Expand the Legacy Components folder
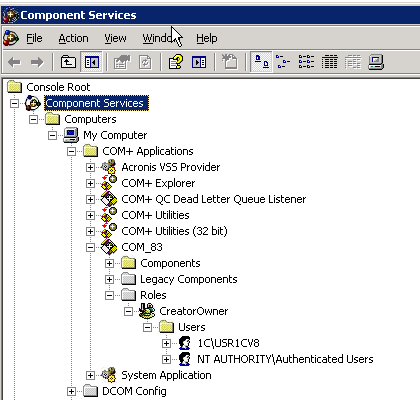Screen dimensions: 420x400 click(x=109, y=279)
